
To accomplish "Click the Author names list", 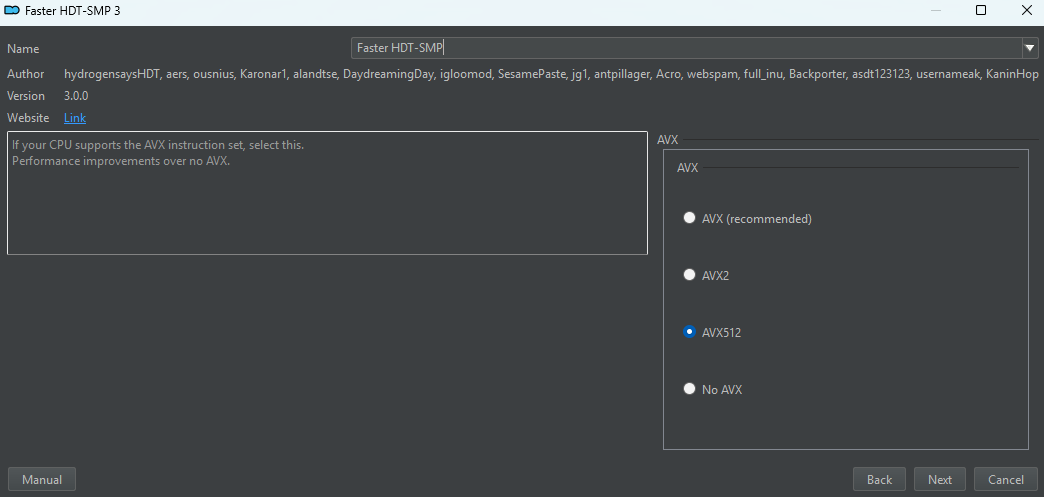I will (x=550, y=74).
